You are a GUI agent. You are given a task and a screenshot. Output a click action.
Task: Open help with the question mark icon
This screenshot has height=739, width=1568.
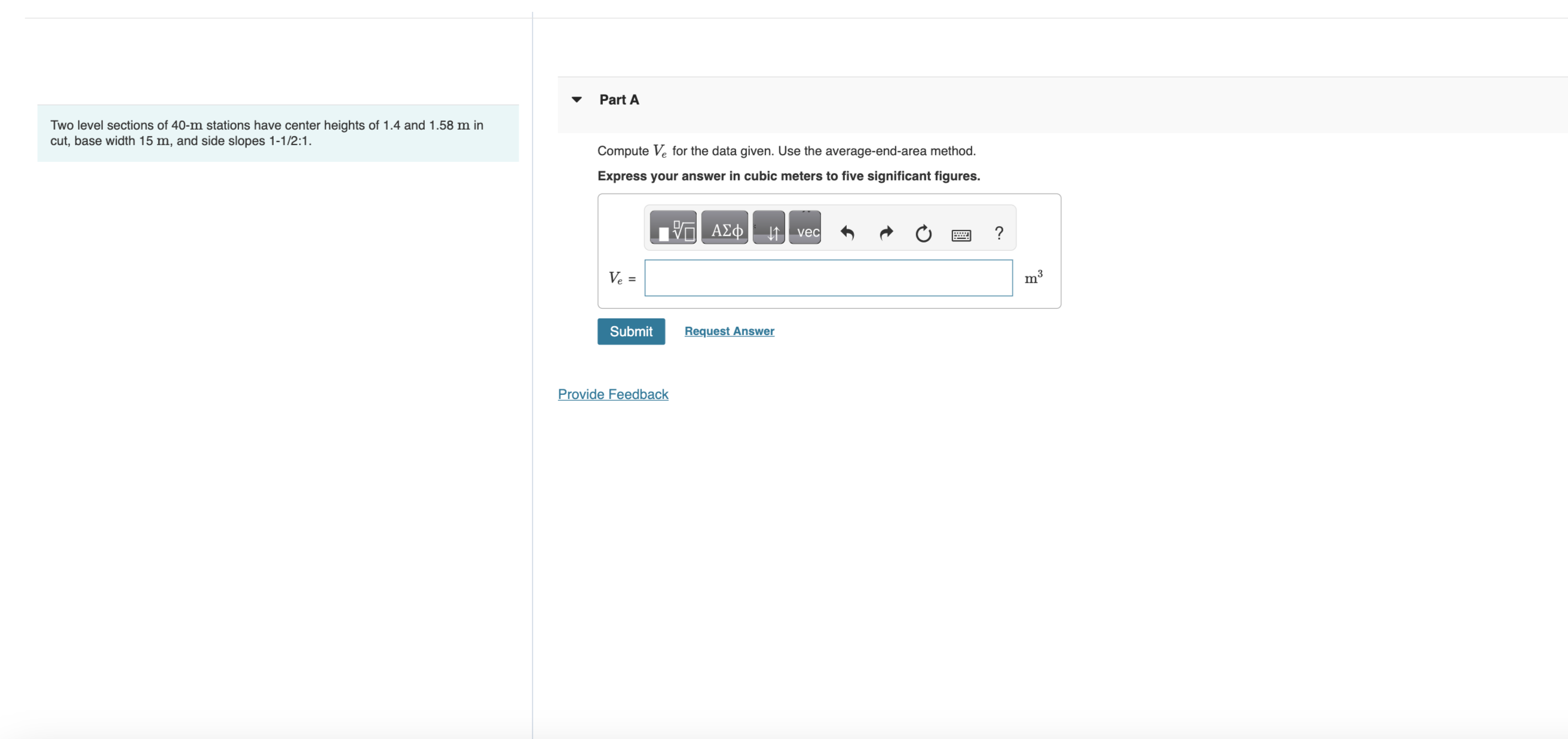tap(999, 232)
